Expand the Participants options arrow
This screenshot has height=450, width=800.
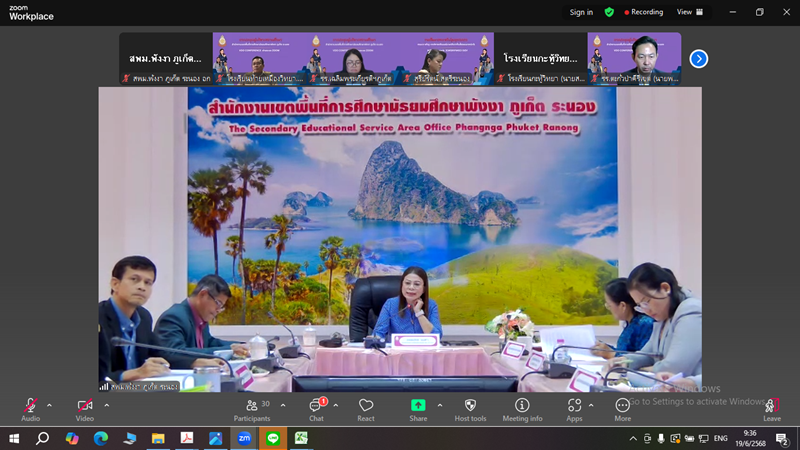[283, 406]
